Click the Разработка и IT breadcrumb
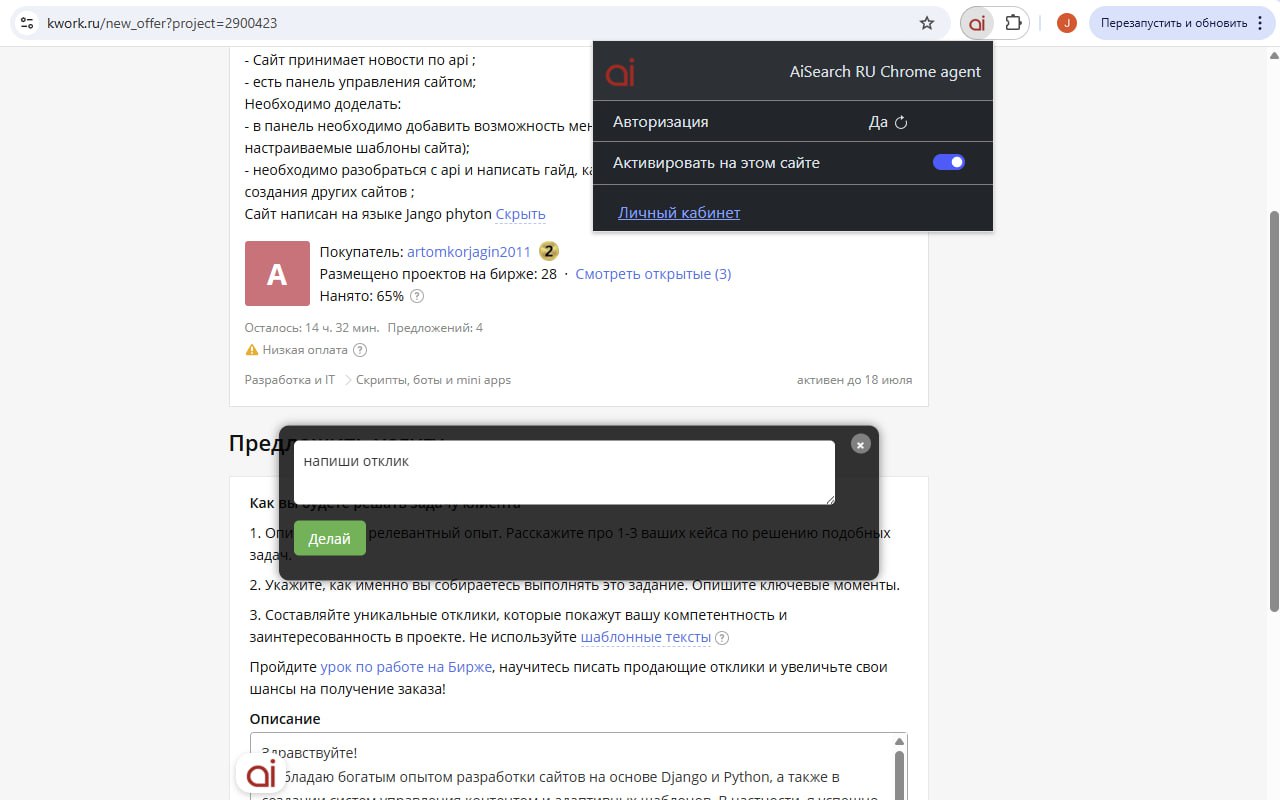 coord(290,380)
